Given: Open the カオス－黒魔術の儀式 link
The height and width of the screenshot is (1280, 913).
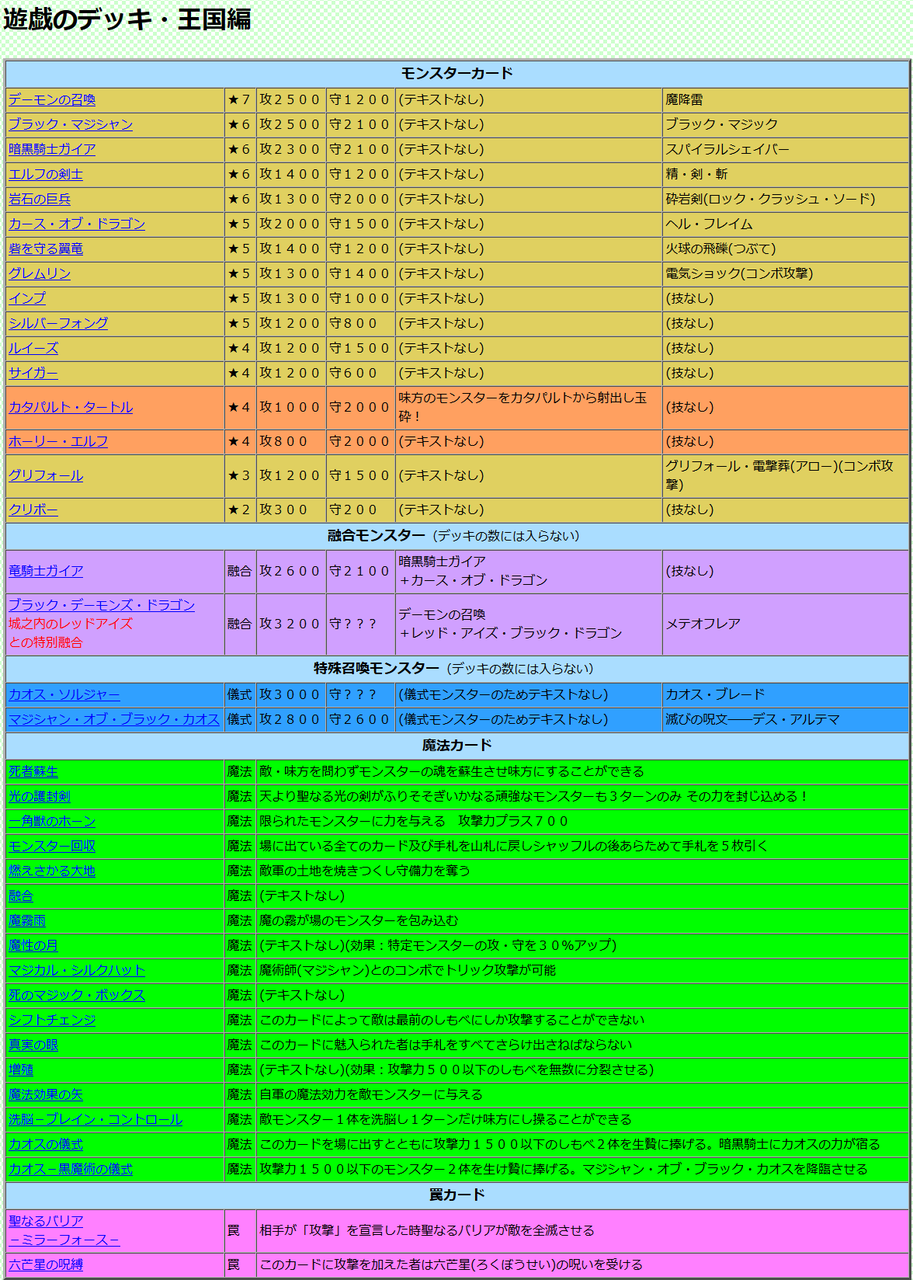Looking at the screenshot, I should click(x=70, y=1170).
